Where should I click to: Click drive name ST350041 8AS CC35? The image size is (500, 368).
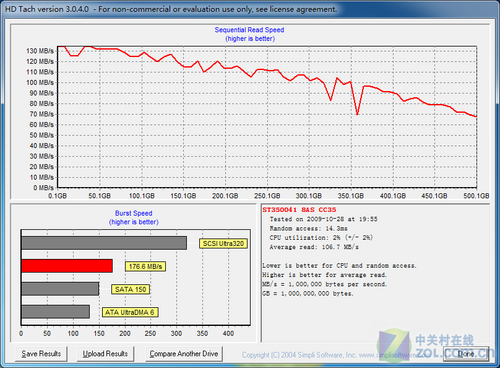pos(299,210)
